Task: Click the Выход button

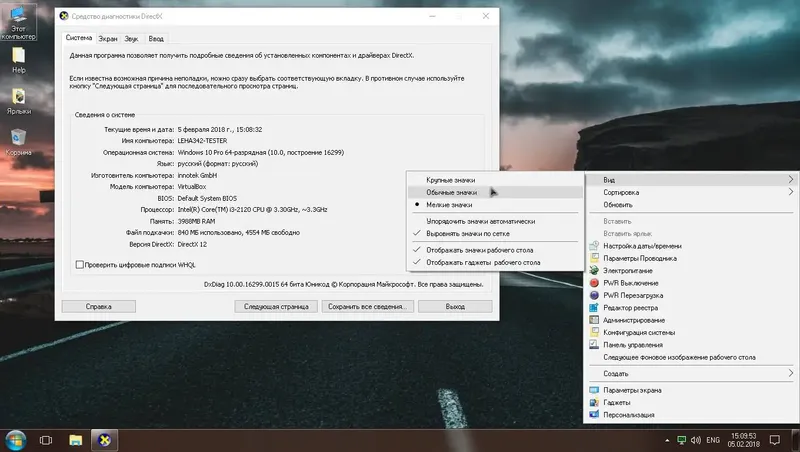Action: click(455, 307)
